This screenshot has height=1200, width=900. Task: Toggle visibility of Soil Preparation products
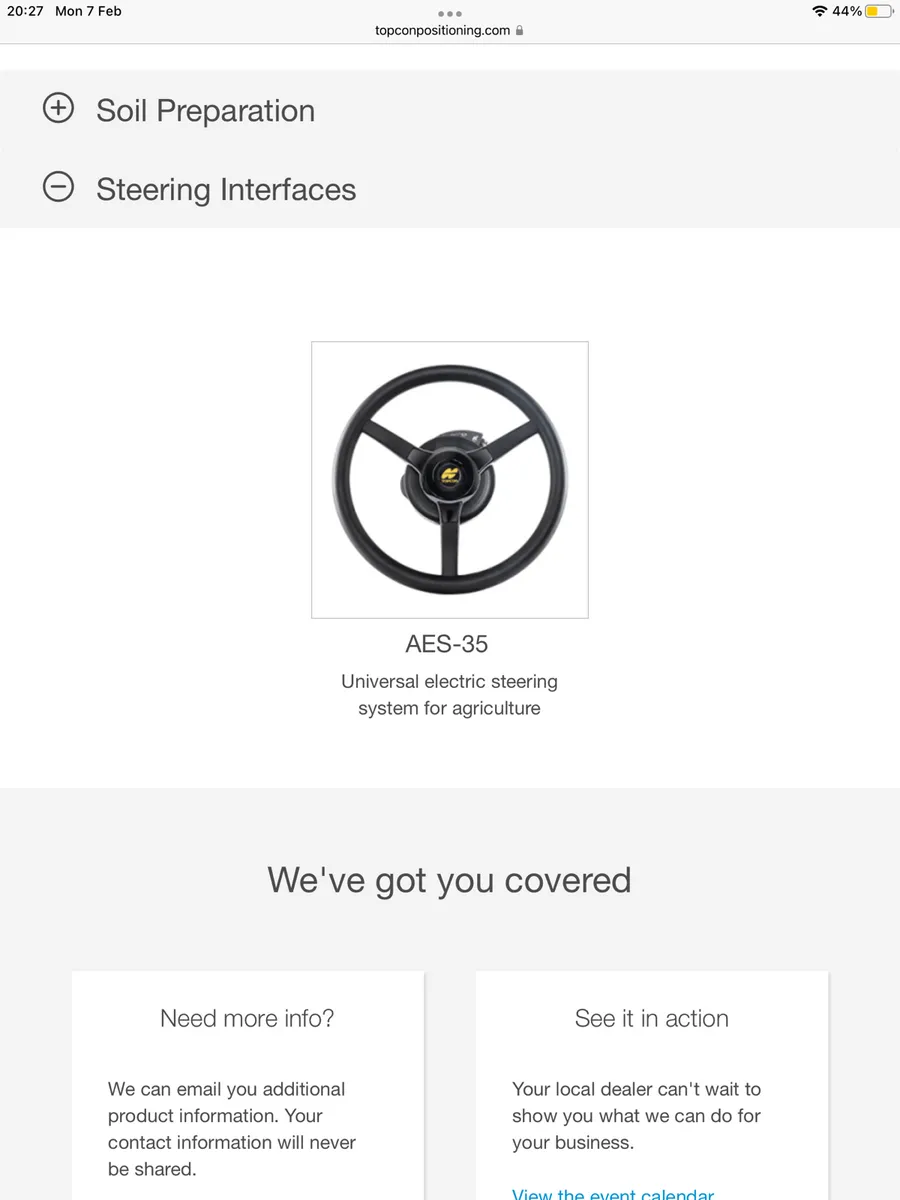pos(58,108)
